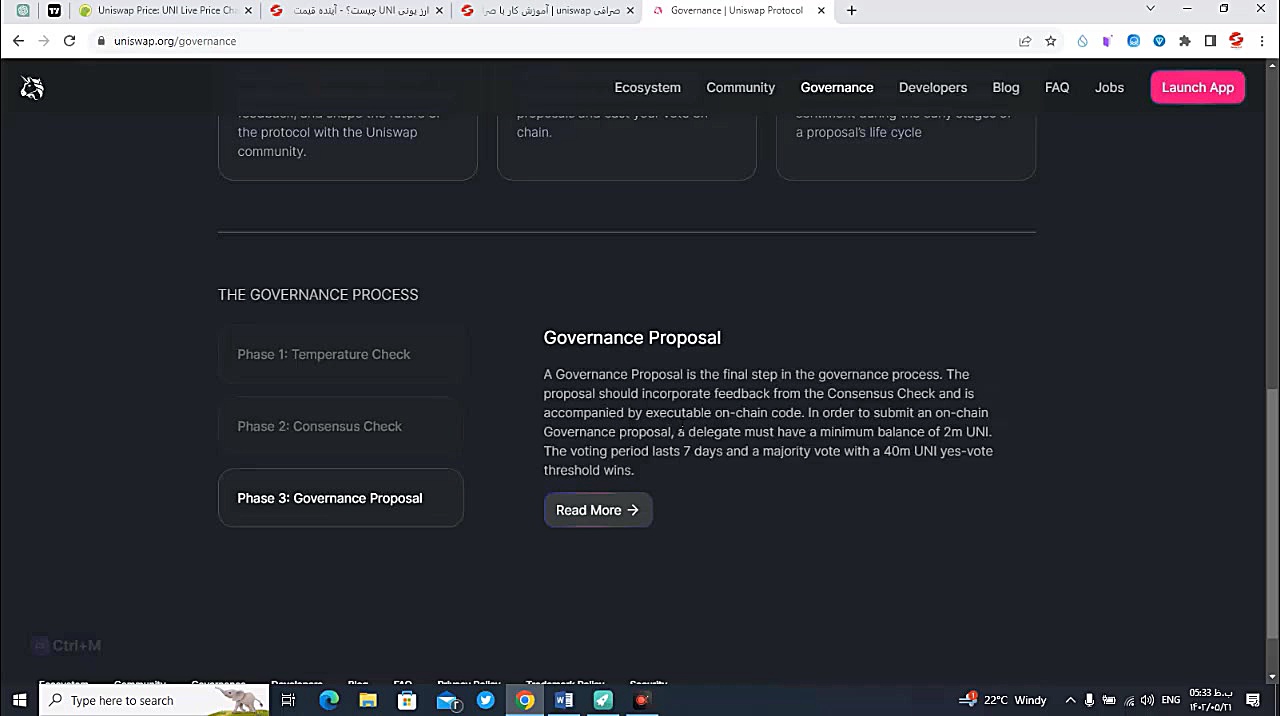The height and width of the screenshot is (716, 1280).
Task: Click the page vertical scrollbar thumb
Action: click(1272, 512)
